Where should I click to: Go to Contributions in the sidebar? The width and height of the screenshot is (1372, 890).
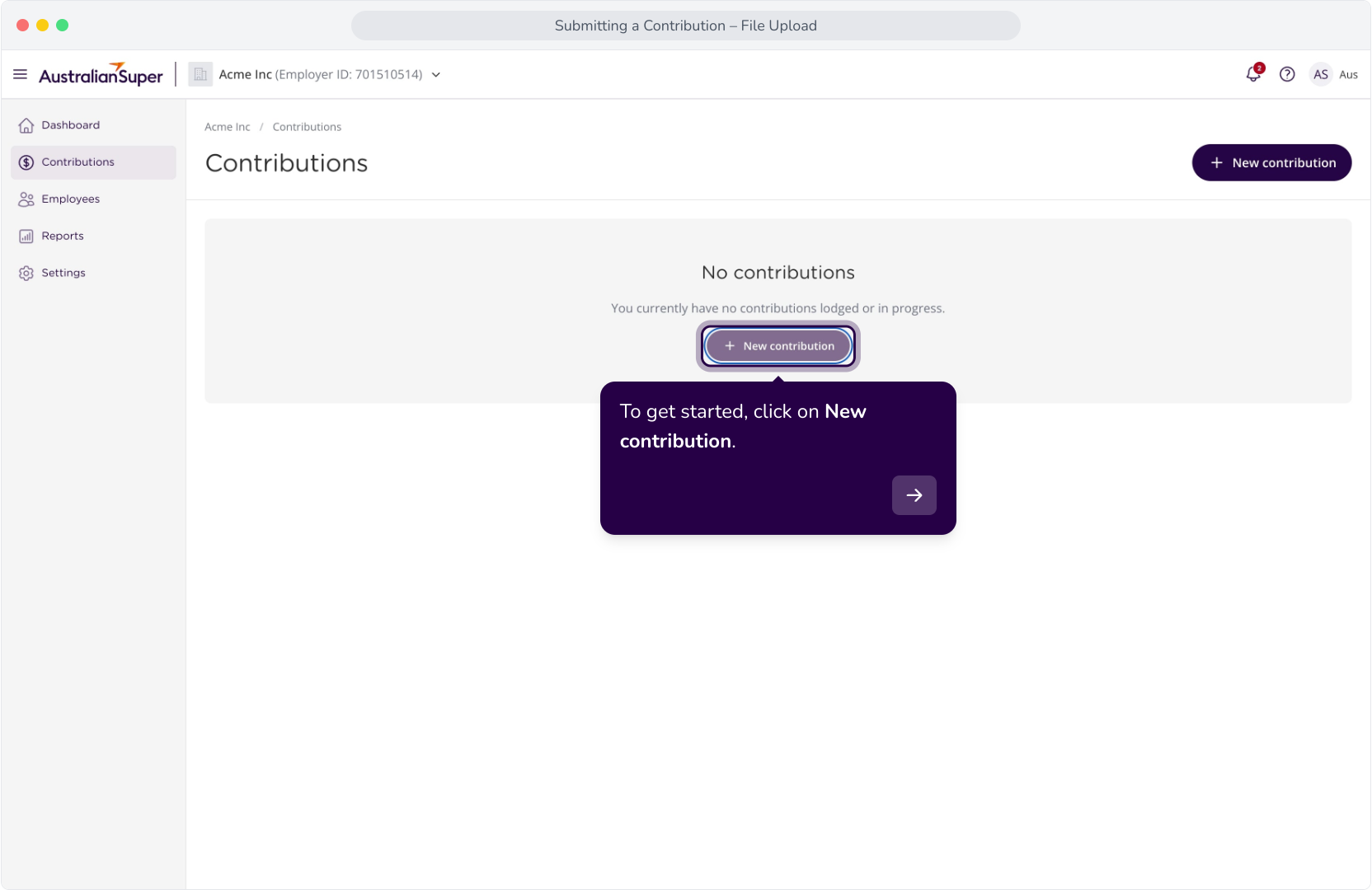[93, 162]
